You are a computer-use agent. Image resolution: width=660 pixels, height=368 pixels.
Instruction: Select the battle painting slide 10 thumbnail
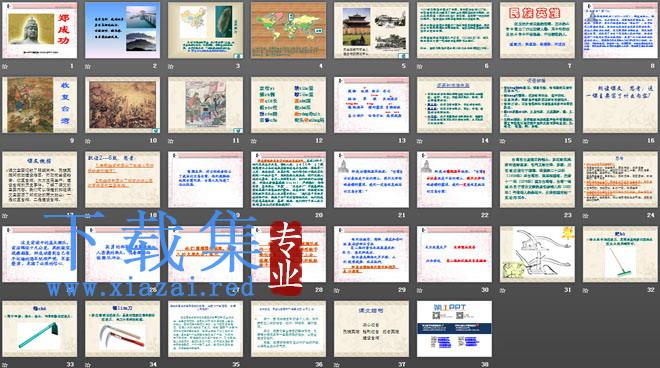pos(122,105)
